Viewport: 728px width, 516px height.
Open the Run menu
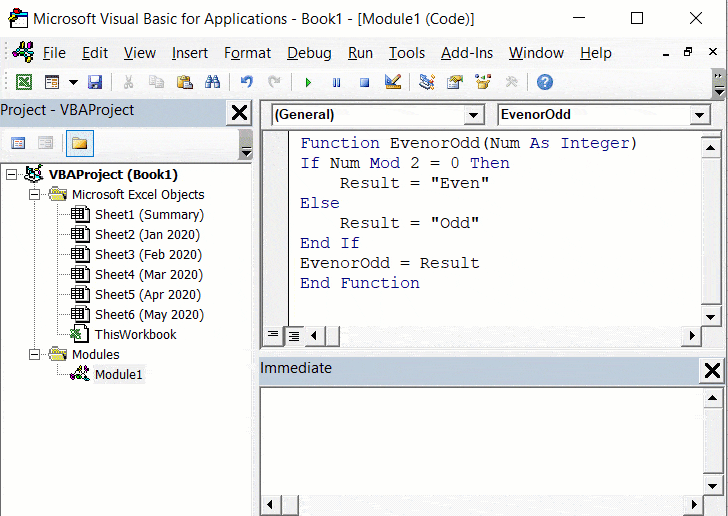pyautogui.click(x=360, y=53)
